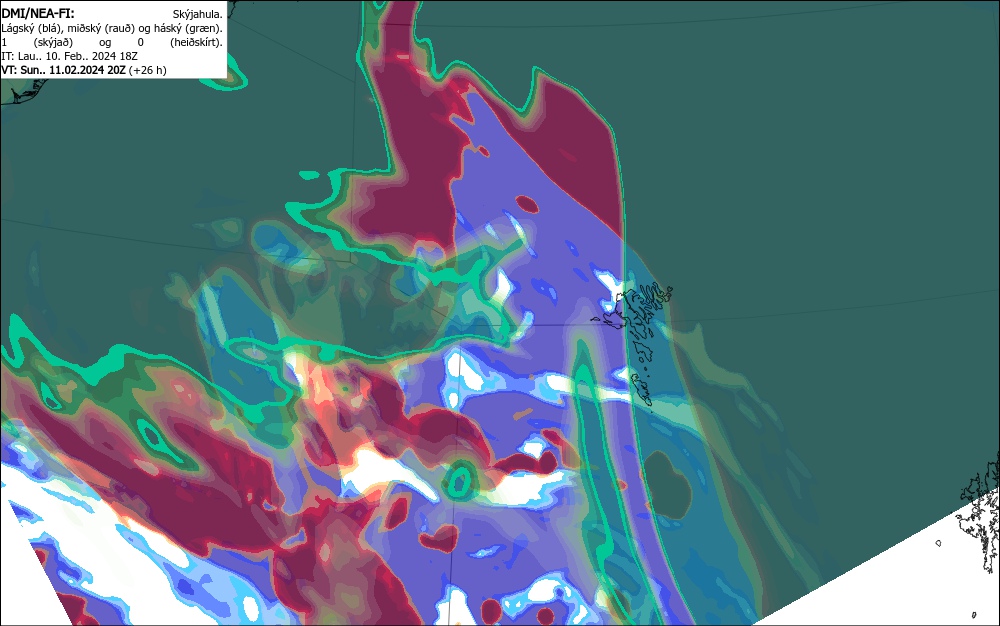Click the '(+26 h)' forecast offset text
Viewport: 1000px width, 626px height.
(x=148, y=70)
